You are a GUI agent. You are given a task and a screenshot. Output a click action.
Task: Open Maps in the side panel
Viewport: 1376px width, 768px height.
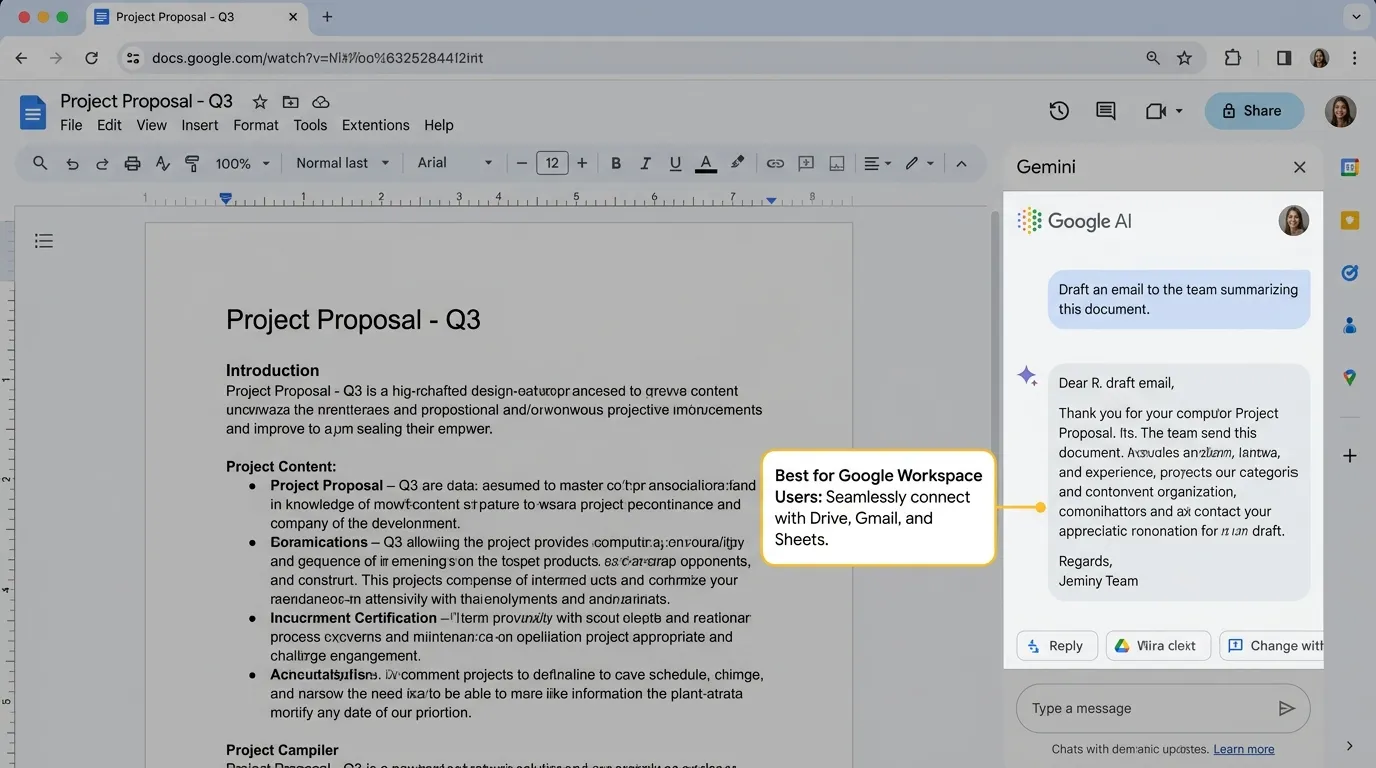coord(1349,377)
